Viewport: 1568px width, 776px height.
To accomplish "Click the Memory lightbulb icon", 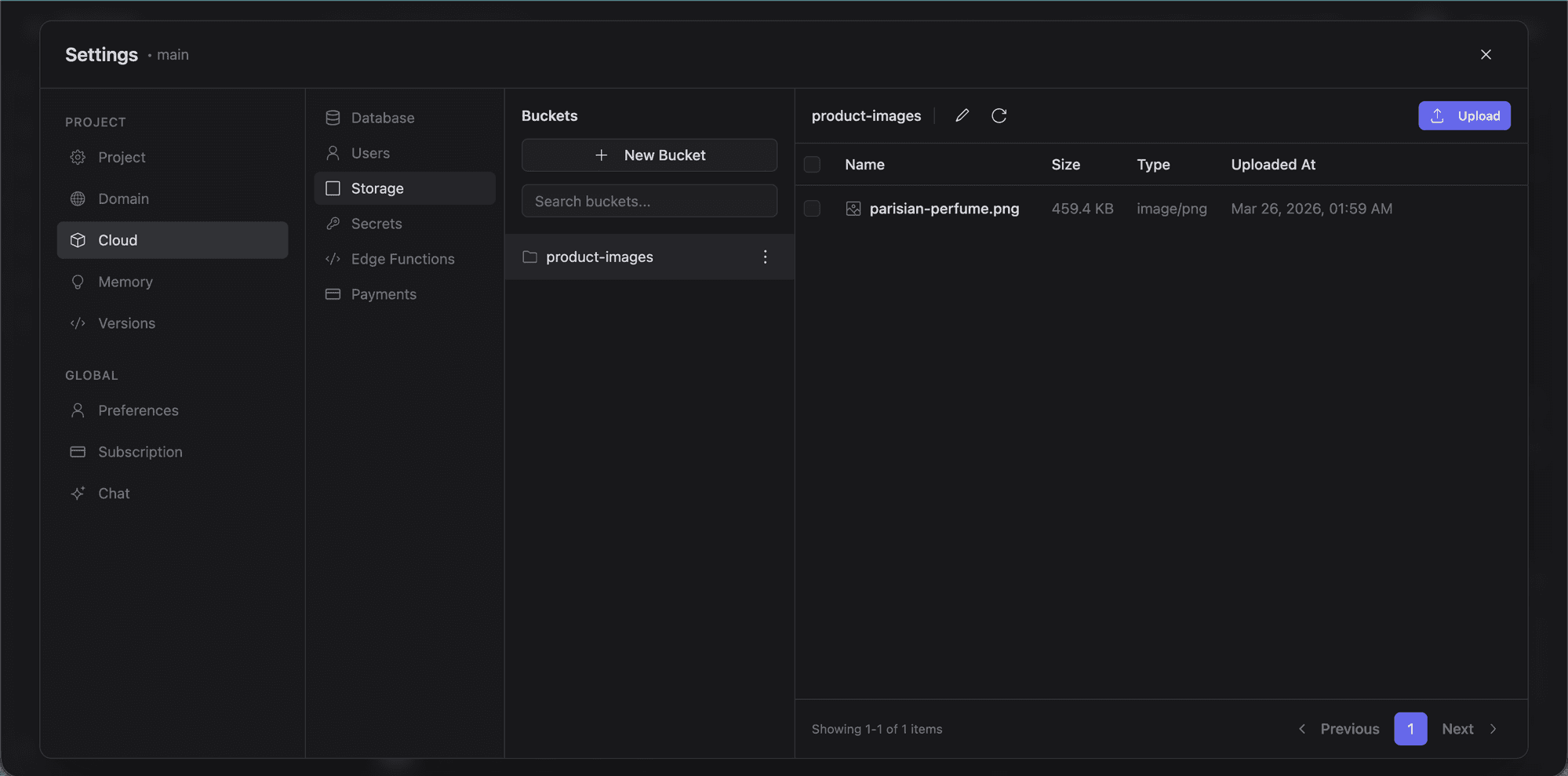I will tap(78, 282).
